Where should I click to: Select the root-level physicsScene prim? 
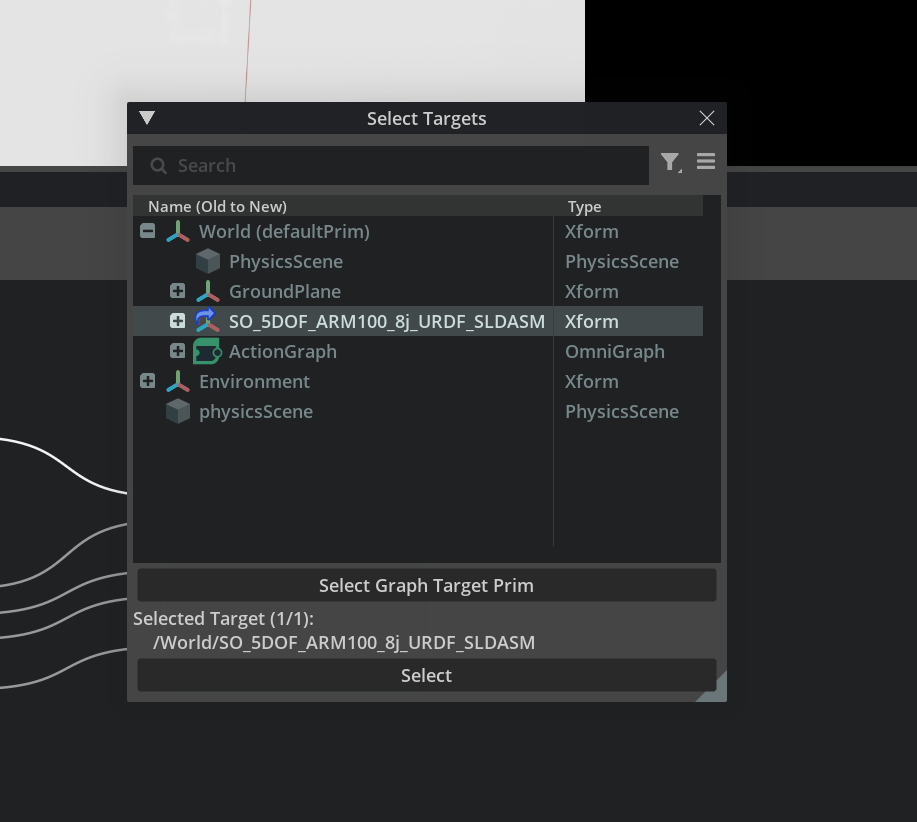coord(256,412)
